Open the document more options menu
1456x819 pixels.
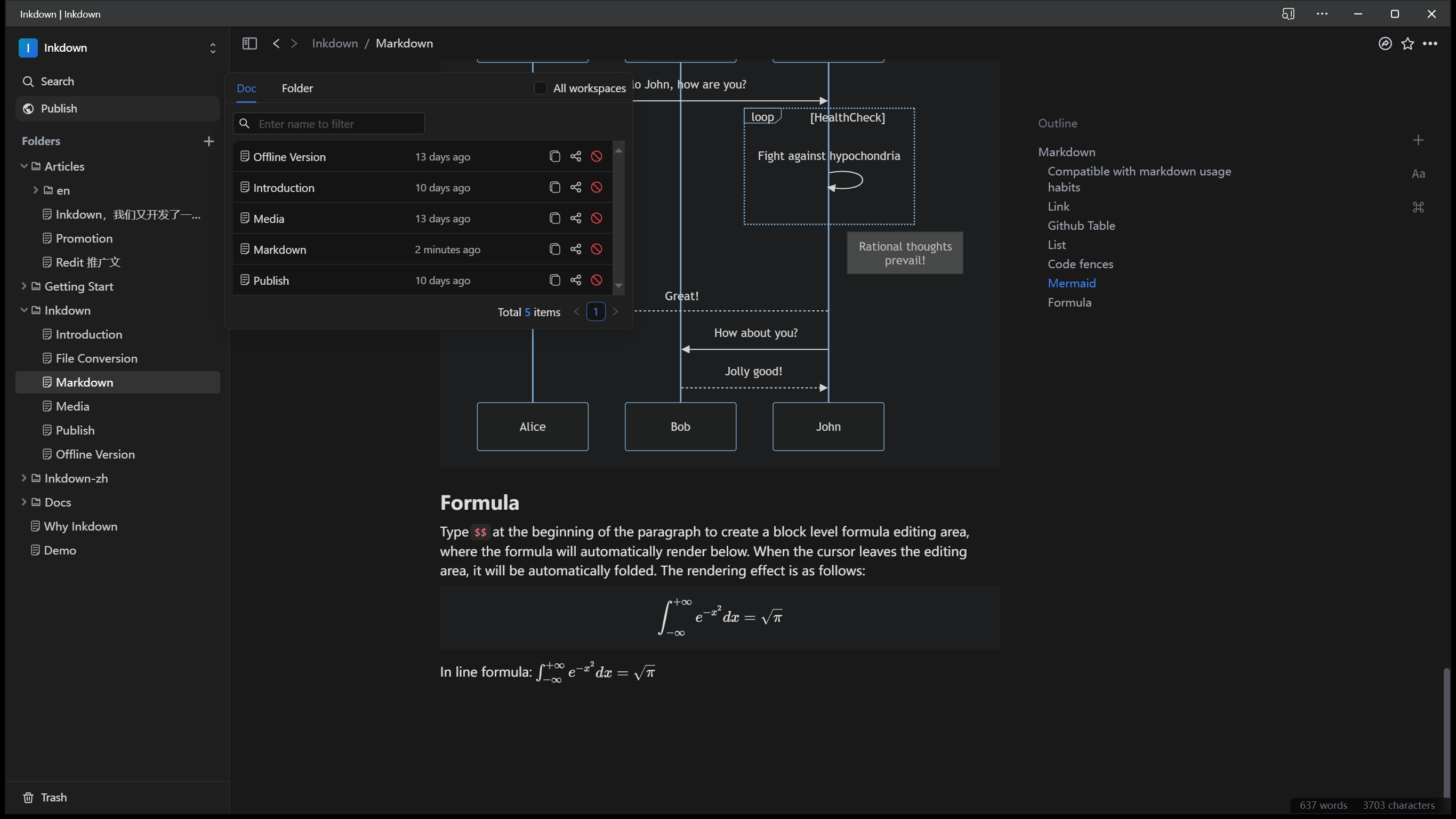tap(1430, 44)
